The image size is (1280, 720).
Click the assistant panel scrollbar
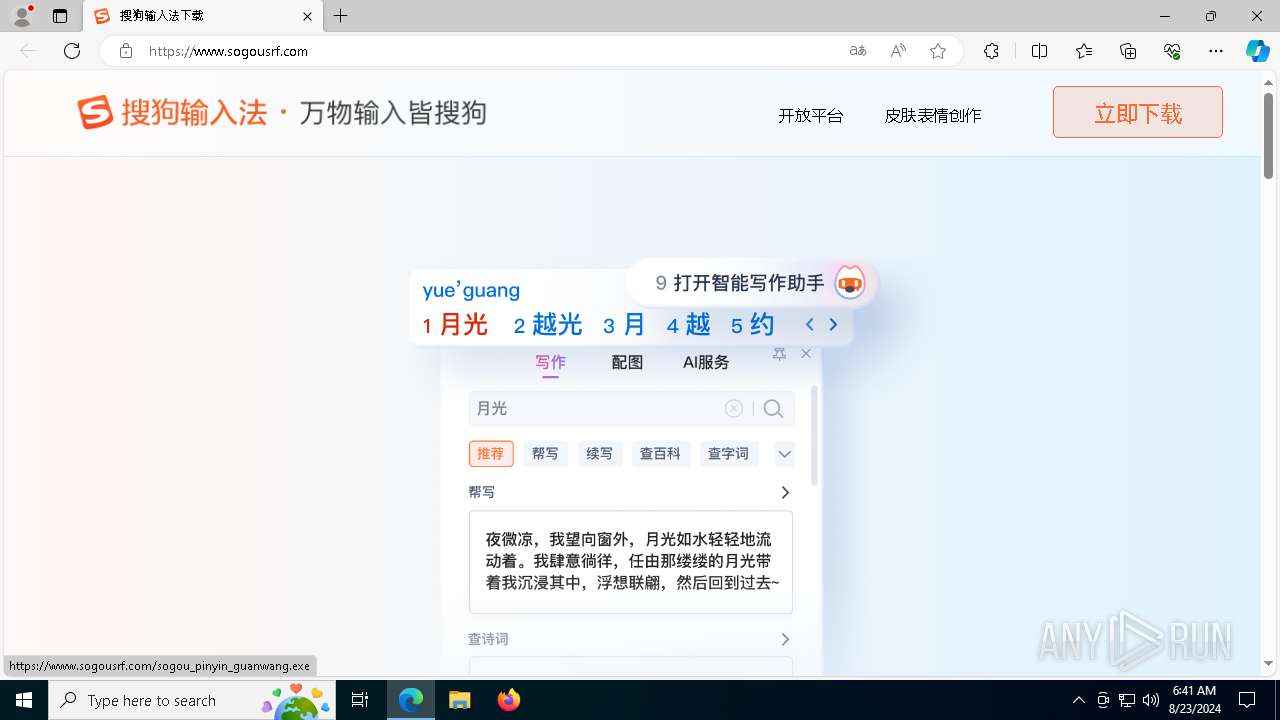[x=814, y=435]
